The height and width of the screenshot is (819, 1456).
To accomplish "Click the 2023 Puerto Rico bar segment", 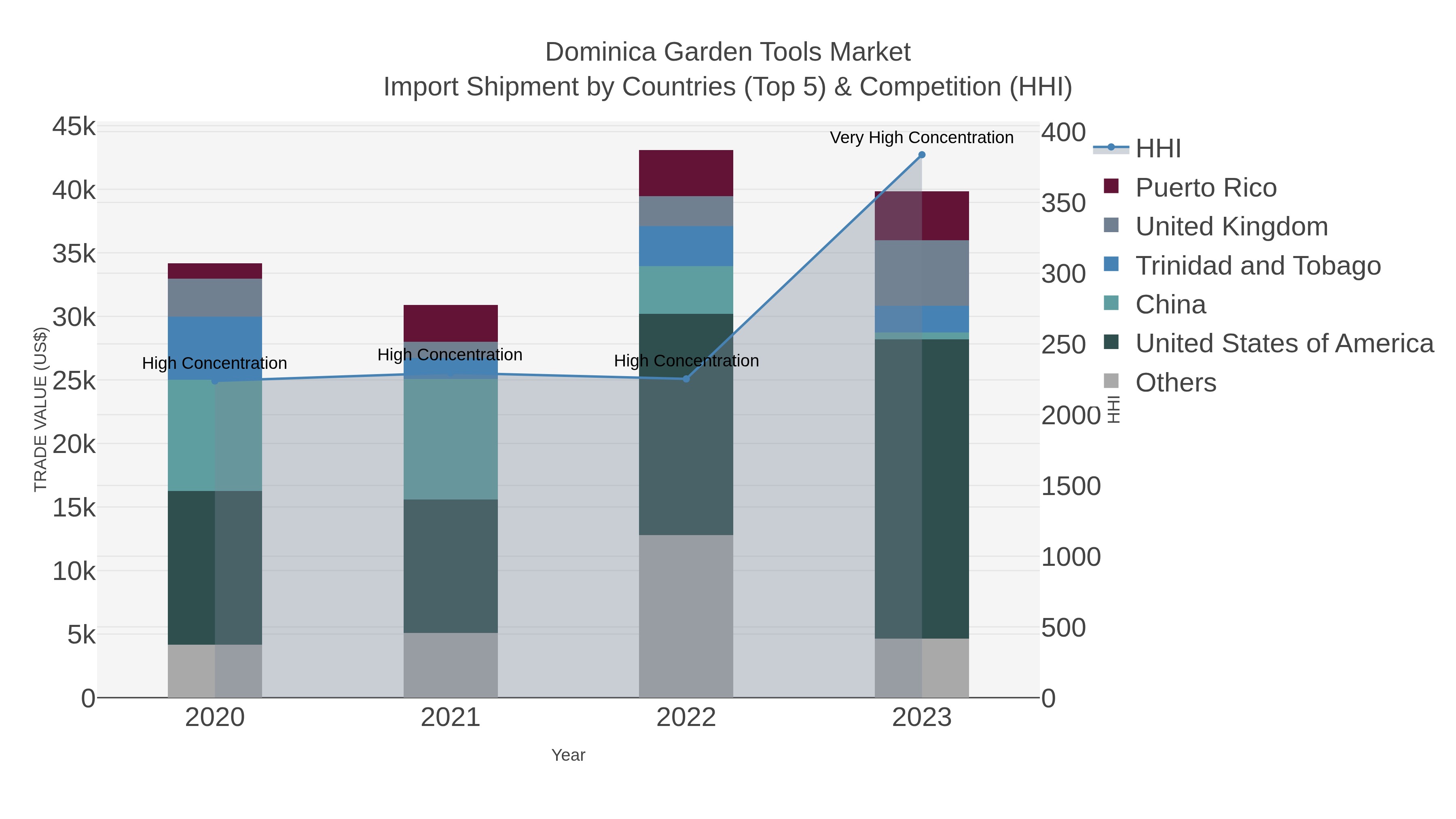I will (x=922, y=216).
